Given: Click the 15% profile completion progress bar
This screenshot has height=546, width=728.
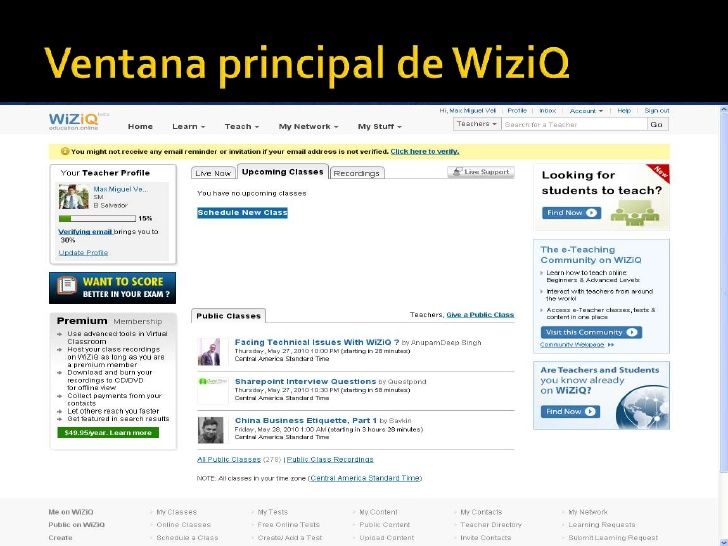Looking at the screenshot, I should click(x=97, y=218).
